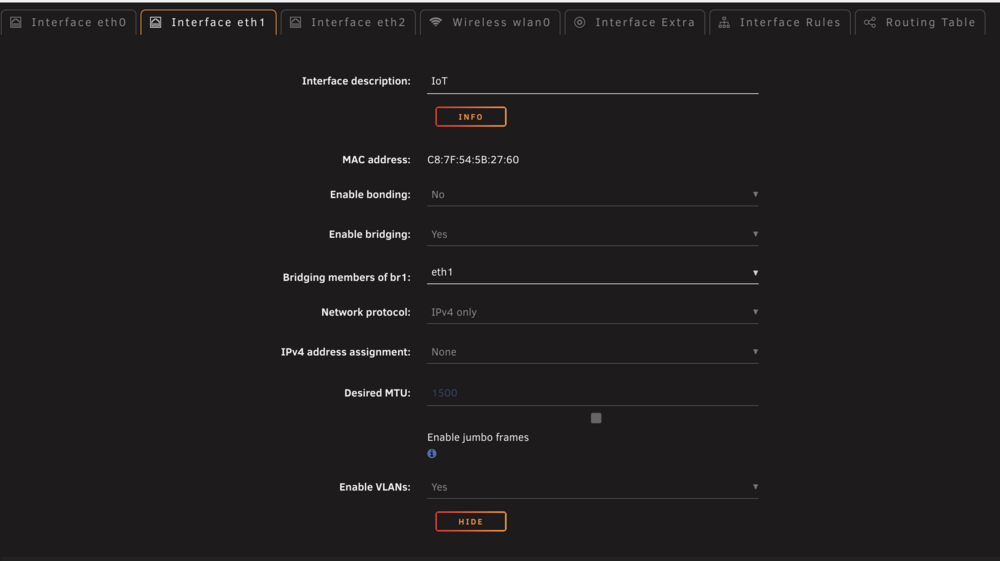Screen dimensions: 1000x561
Task: Go to the Interface Extra tab
Action: coord(635,22)
